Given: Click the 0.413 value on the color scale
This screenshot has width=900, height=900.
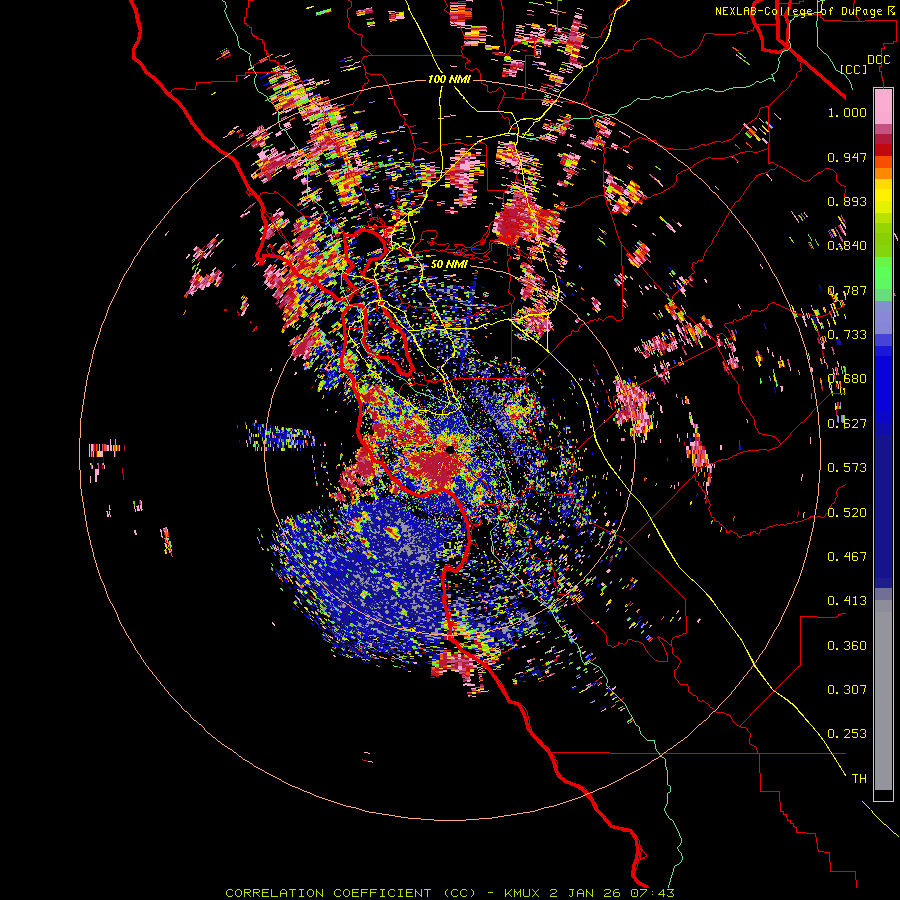Looking at the screenshot, I should (847, 601).
